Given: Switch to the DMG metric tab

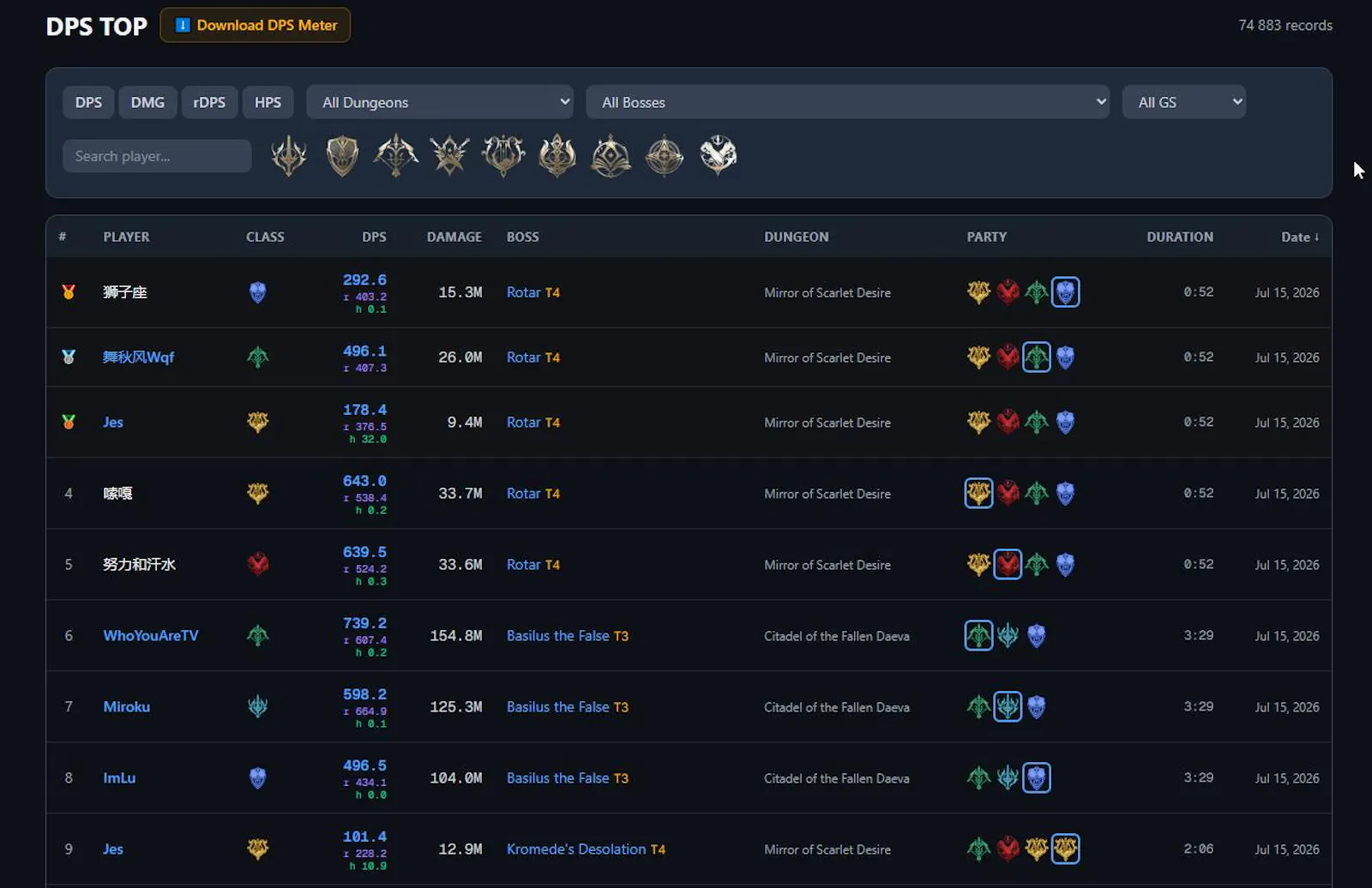Looking at the screenshot, I should pos(147,102).
